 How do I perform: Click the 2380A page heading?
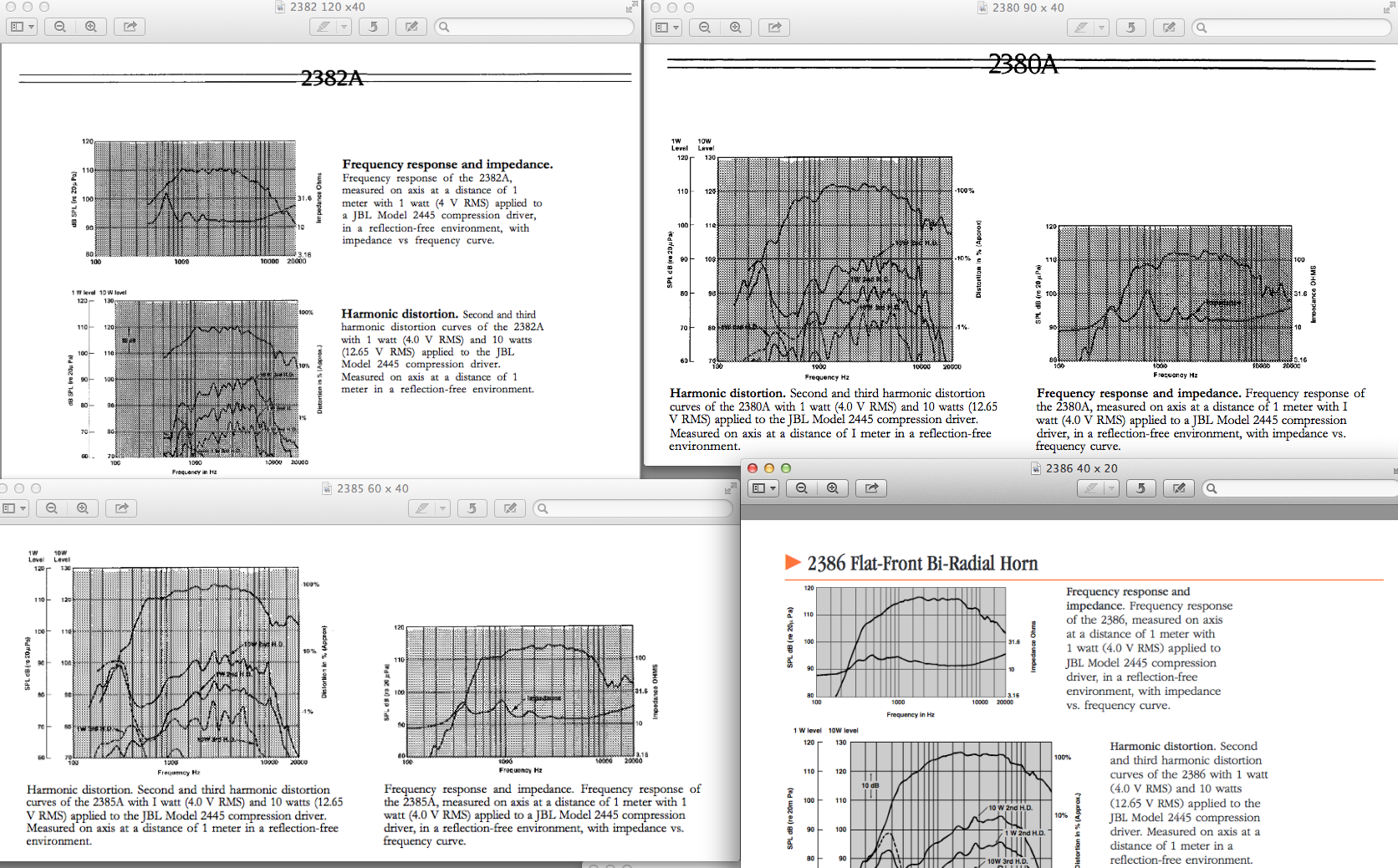click(1023, 64)
